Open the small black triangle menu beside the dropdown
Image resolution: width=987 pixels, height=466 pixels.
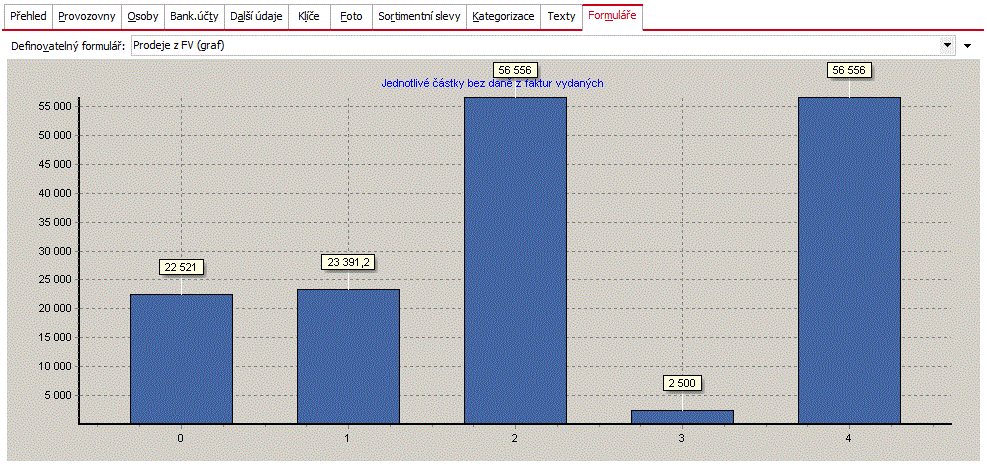pyautogui.click(x=967, y=46)
